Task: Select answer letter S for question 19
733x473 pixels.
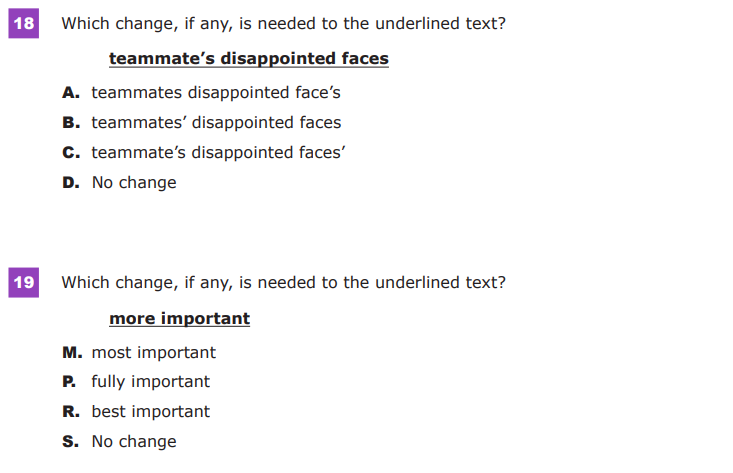Action: pos(69,442)
